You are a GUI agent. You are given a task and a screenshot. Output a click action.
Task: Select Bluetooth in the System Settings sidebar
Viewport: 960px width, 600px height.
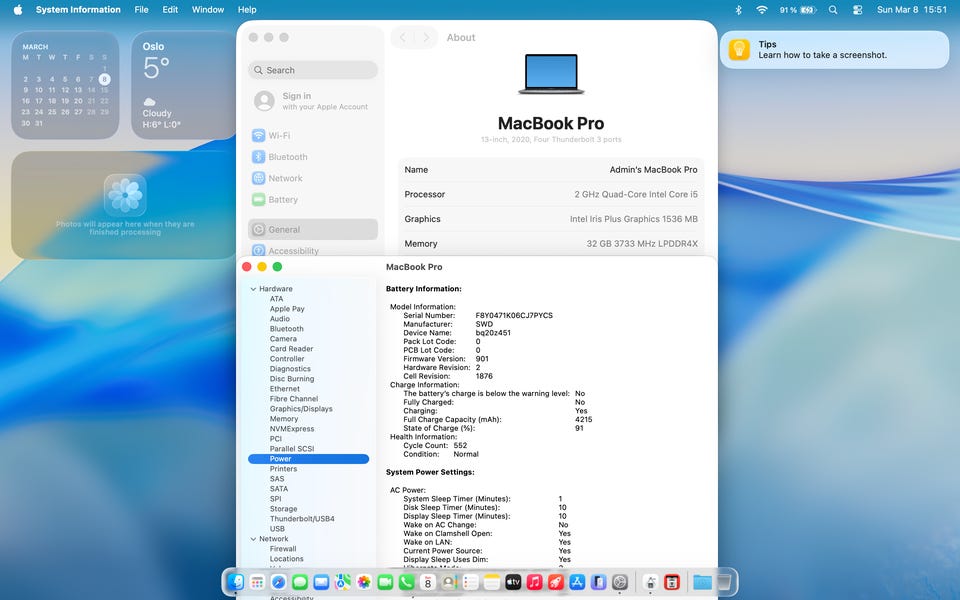click(287, 157)
